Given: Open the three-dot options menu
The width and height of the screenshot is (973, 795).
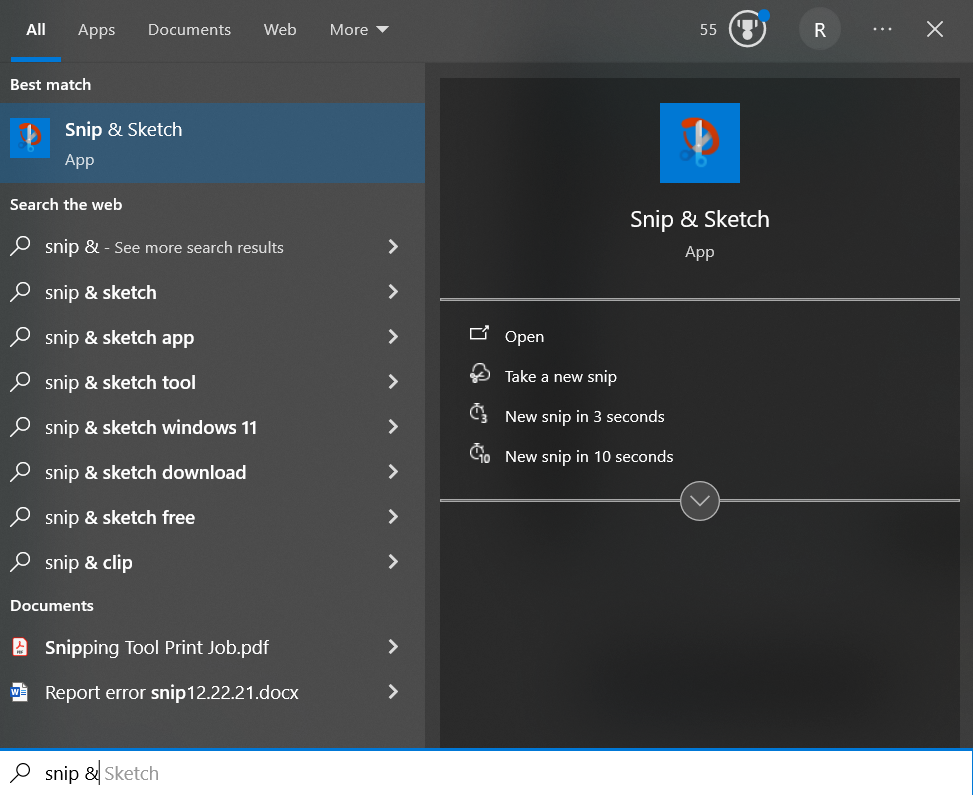Looking at the screenshot, I should [882, 29].
